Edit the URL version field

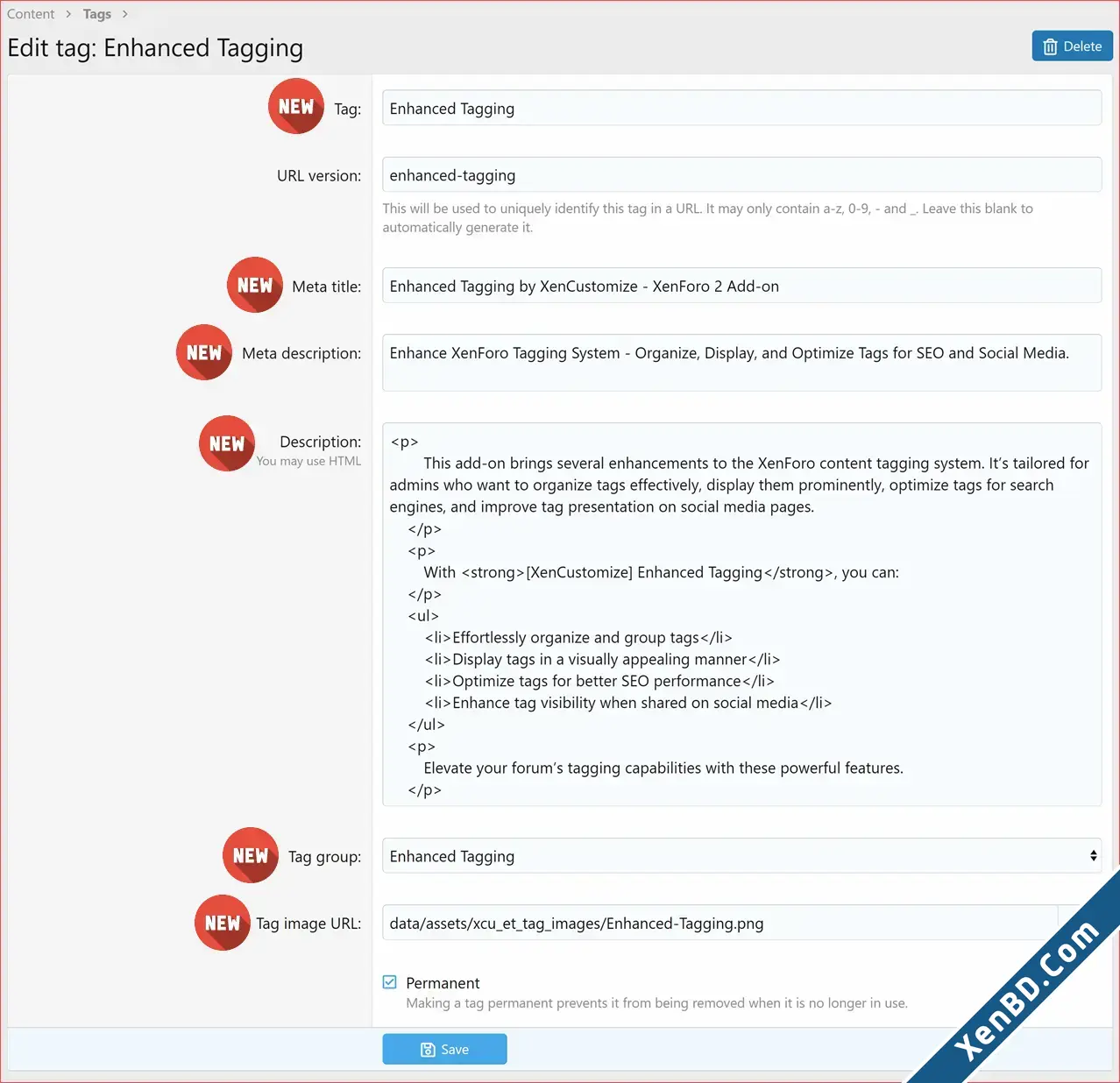click(x=741, y=175)
